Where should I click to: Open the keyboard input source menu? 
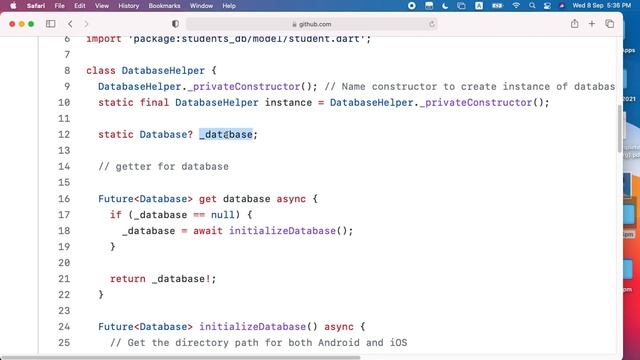[479, 6]
